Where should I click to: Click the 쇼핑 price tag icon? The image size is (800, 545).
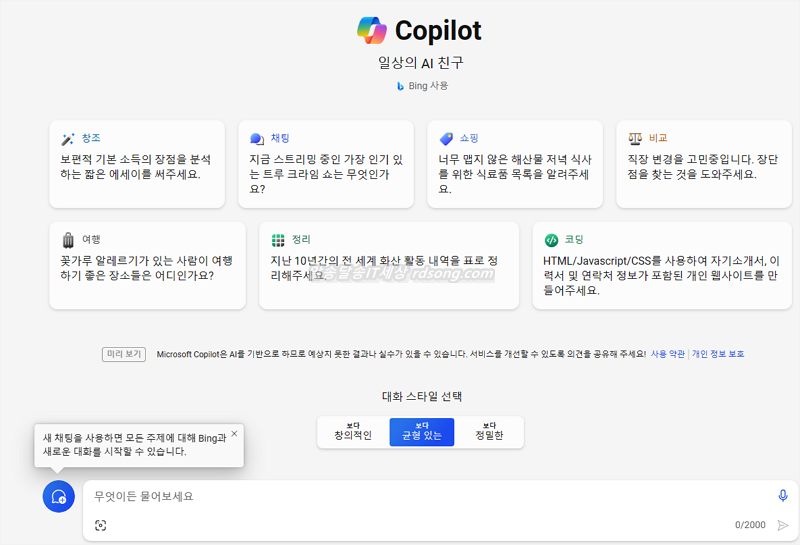[446, 139]
